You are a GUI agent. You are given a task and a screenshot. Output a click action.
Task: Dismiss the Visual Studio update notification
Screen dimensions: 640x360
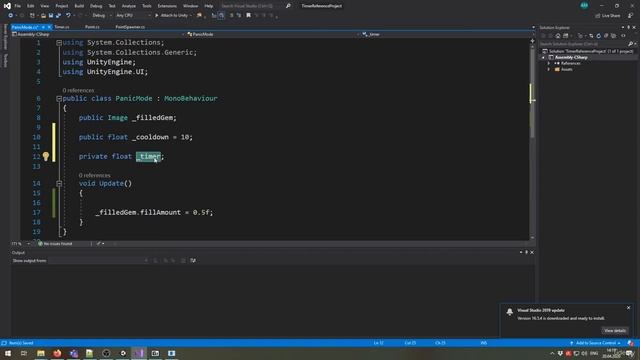click(x=629, y=308)
